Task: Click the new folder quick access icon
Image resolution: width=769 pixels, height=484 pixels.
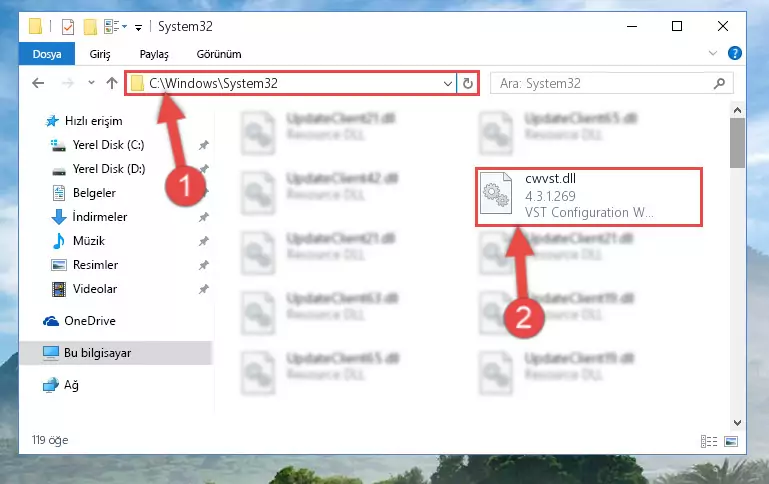Action: pyautogui.click(x=90, y=26)
